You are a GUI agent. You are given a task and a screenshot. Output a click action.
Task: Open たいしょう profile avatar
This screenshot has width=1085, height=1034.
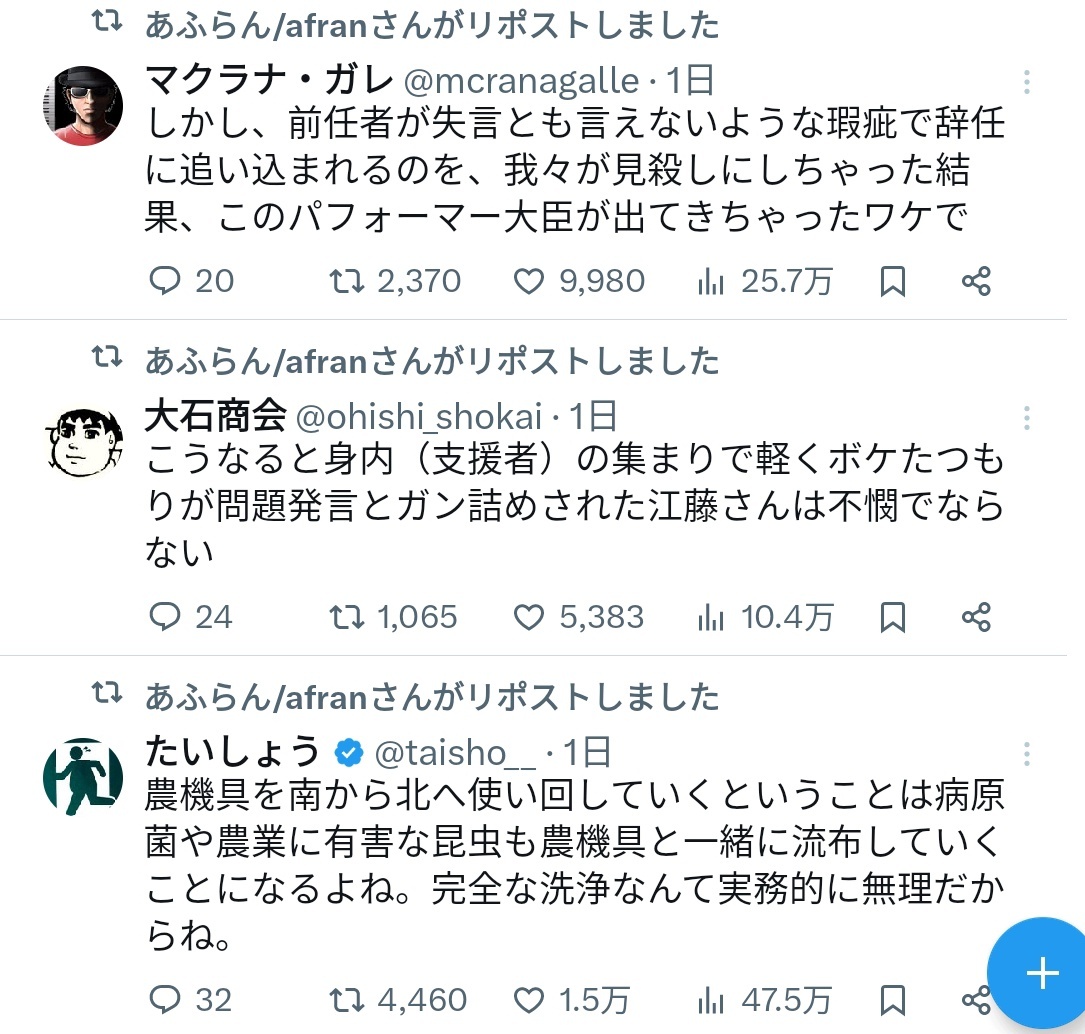click(x=83, y=777)
